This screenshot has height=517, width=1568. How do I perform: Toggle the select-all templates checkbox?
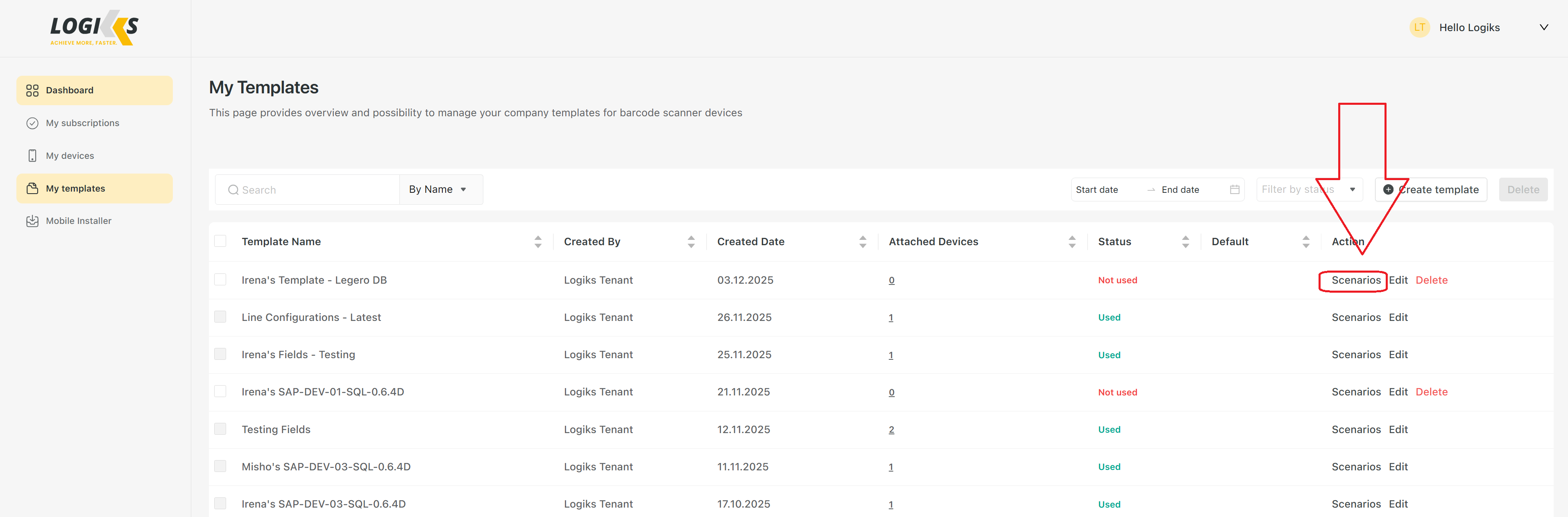point(220,242)
